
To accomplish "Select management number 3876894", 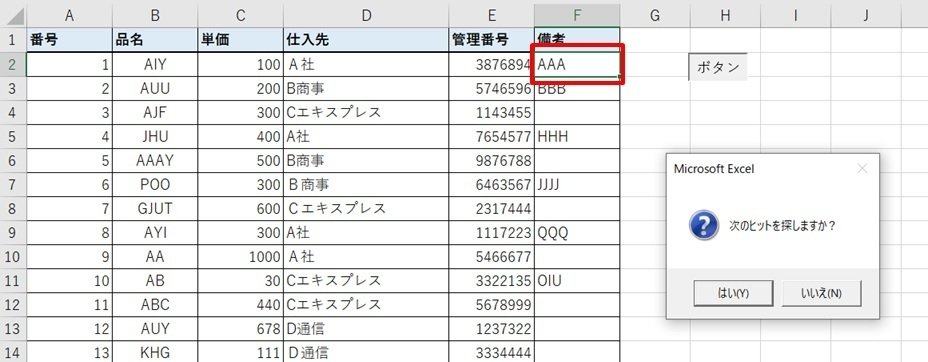I will (x=491, y=64).
